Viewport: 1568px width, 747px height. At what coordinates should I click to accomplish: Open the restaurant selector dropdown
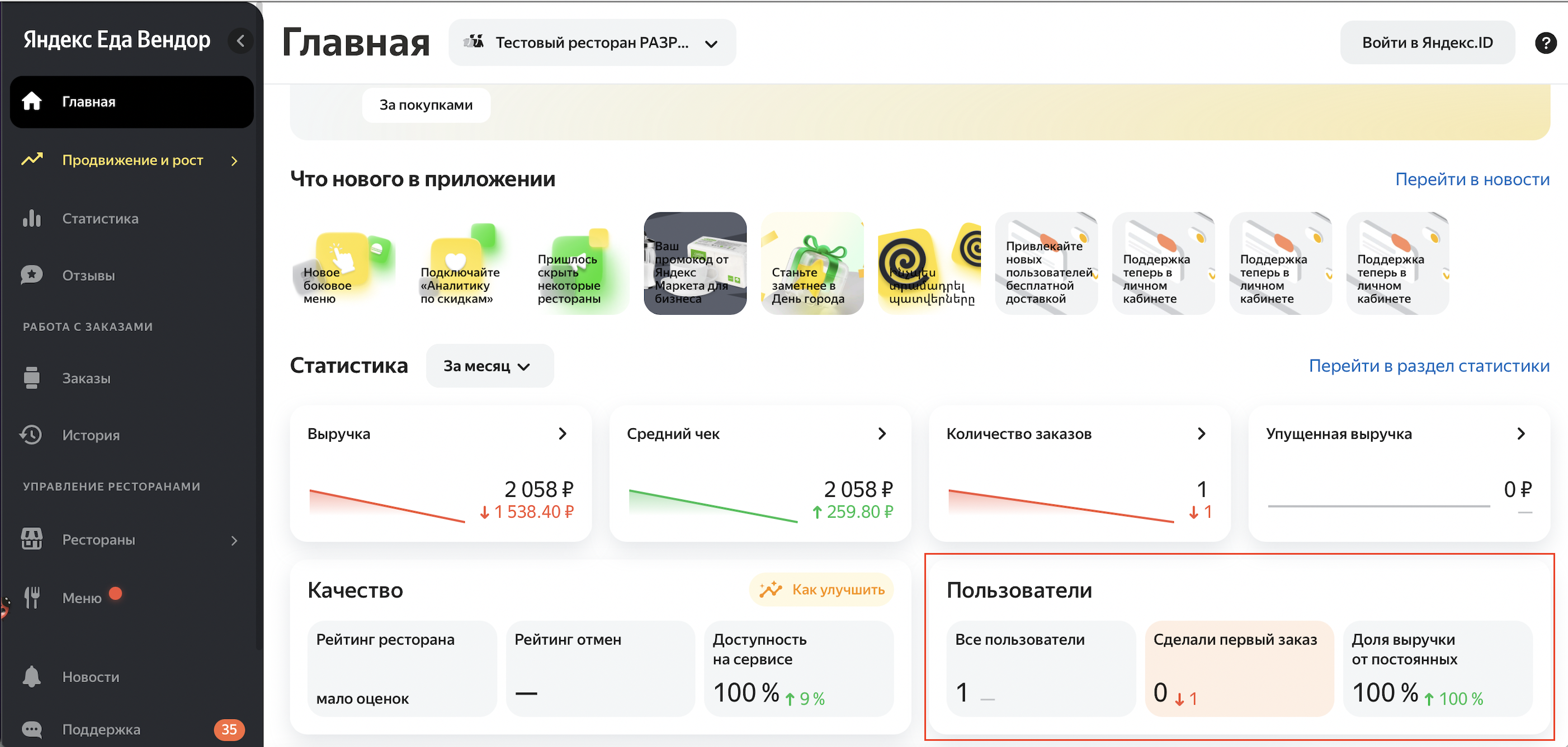(x=592, y=42)
